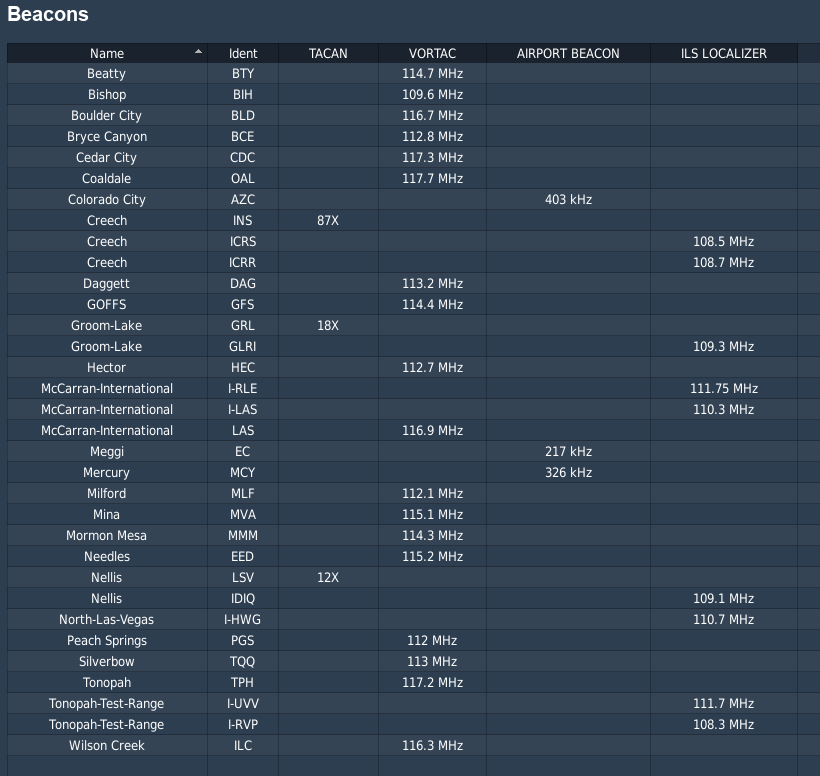Sort table by Name column header
This screenshot has height=776, width=820.
(x=107, y=53)
